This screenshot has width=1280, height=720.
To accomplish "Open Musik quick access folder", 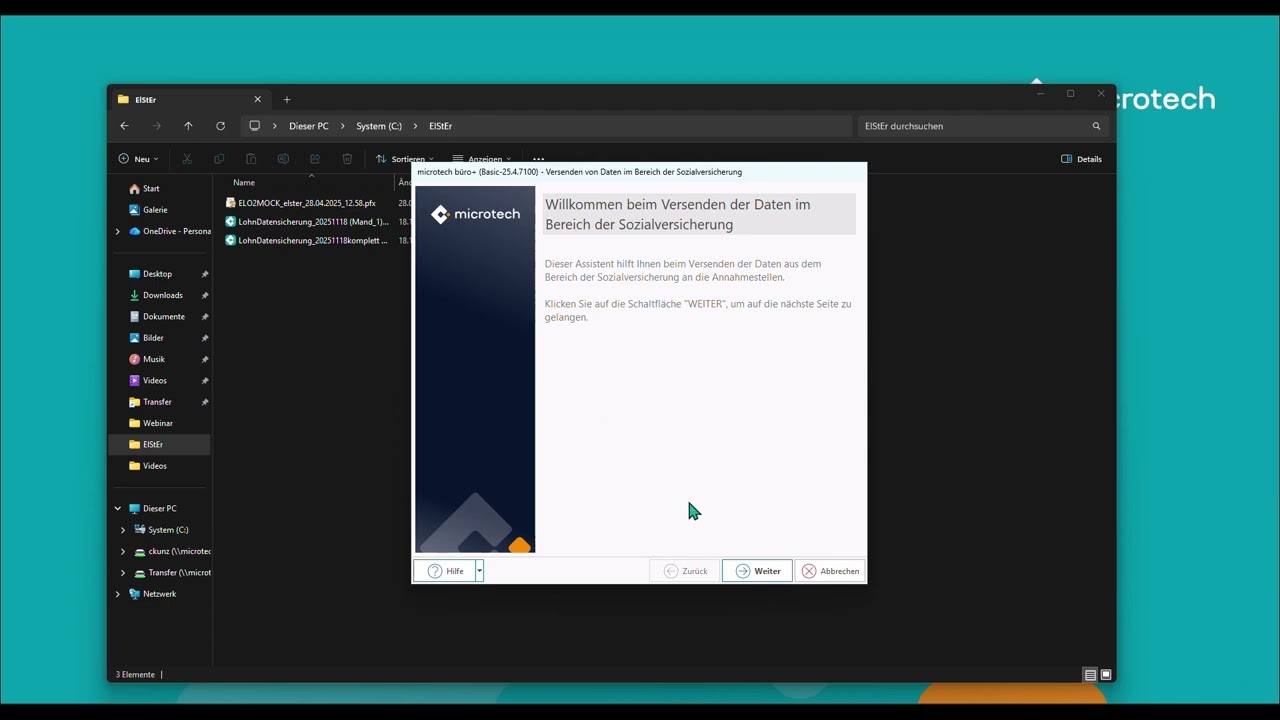I will click(x=153, y=359).
